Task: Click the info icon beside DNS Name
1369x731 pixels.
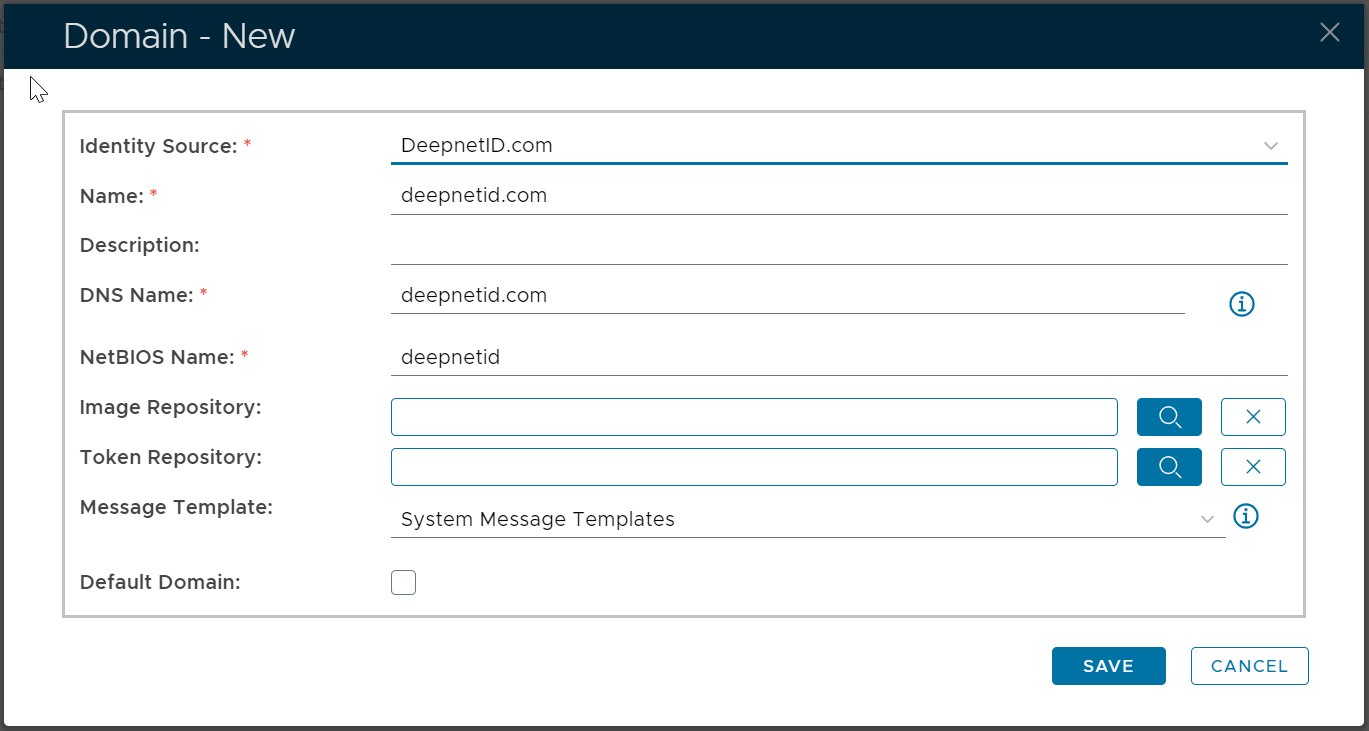Action: 1241,304
